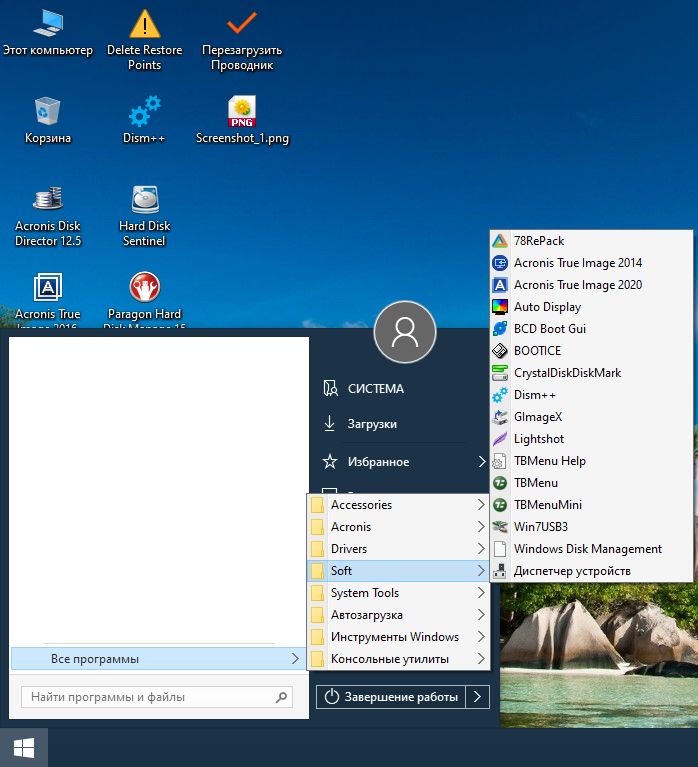Expand Консольные утилиты folder
This screenshot has width=698, height=767.
point(398,659)
